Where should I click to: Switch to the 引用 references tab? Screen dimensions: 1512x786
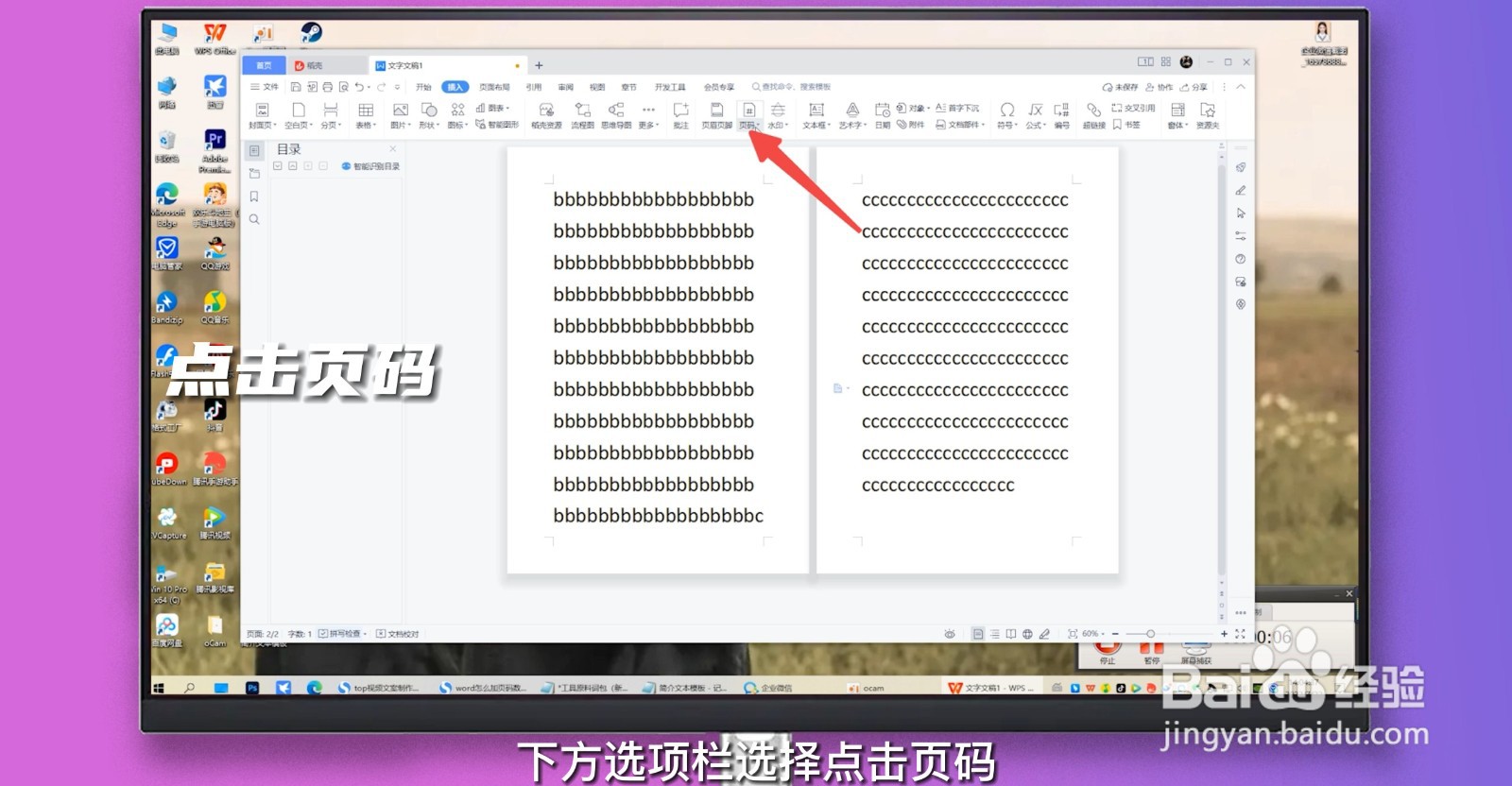coord(534,87)
